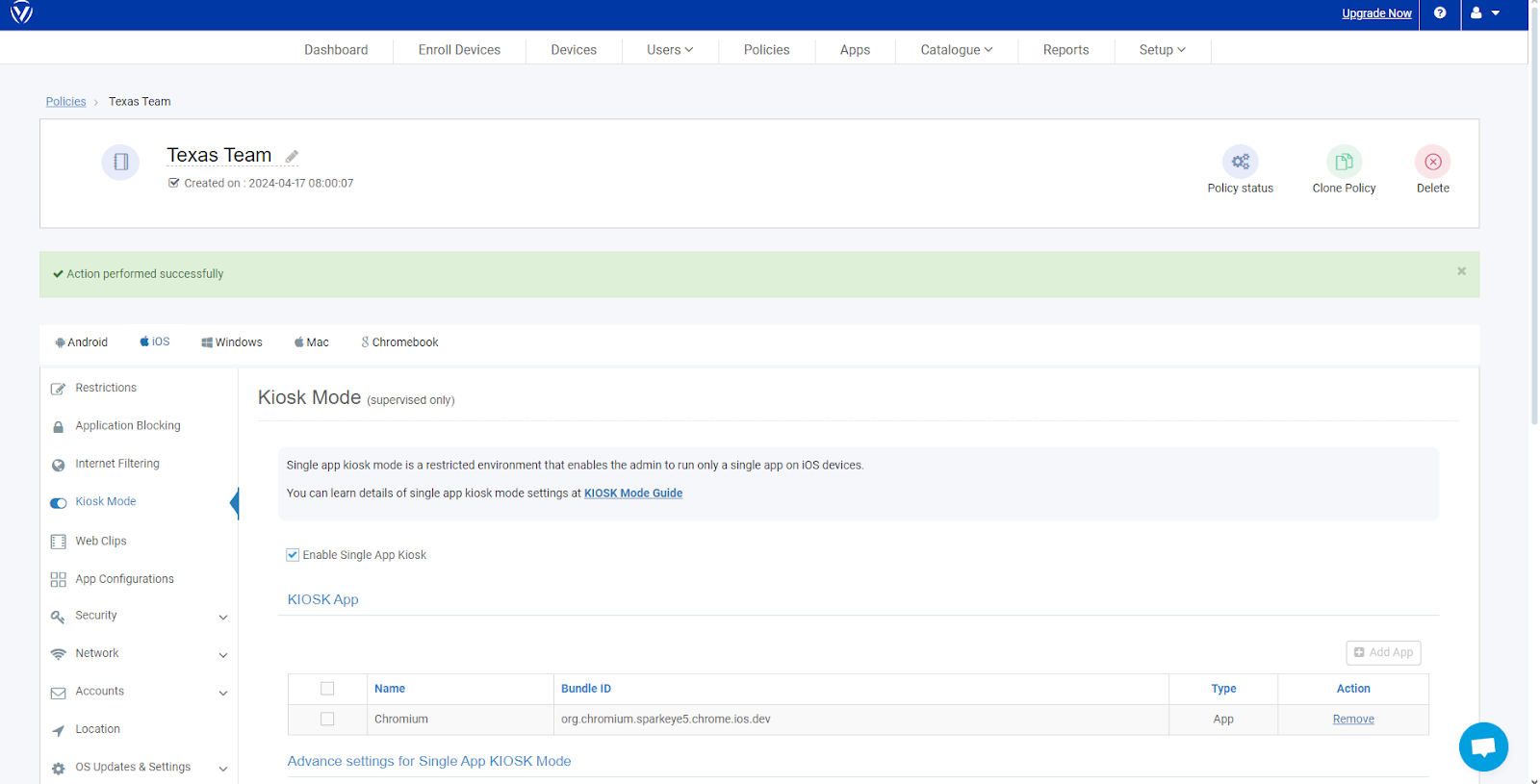The image size is (1540, 784).
Task: Expand the Setup dropdown menu
Action: point(1162,50)
